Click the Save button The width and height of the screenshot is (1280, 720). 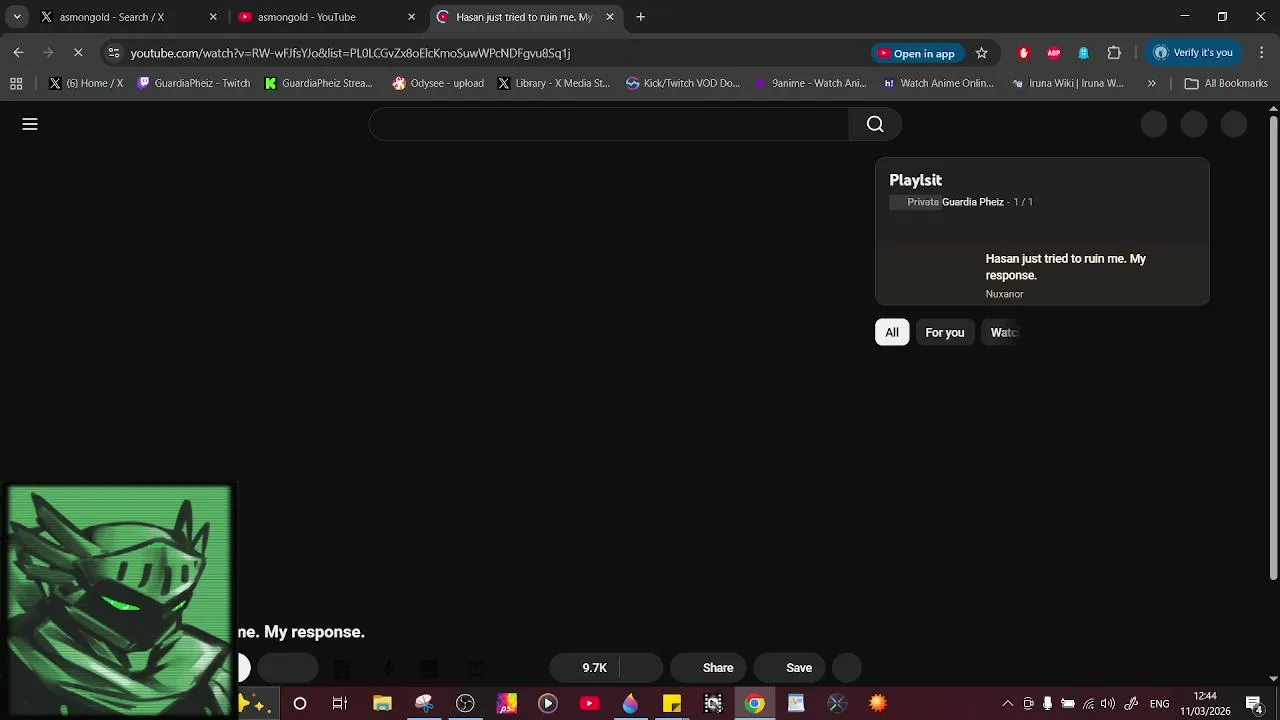pyautogui.click(x=788, y=668)
